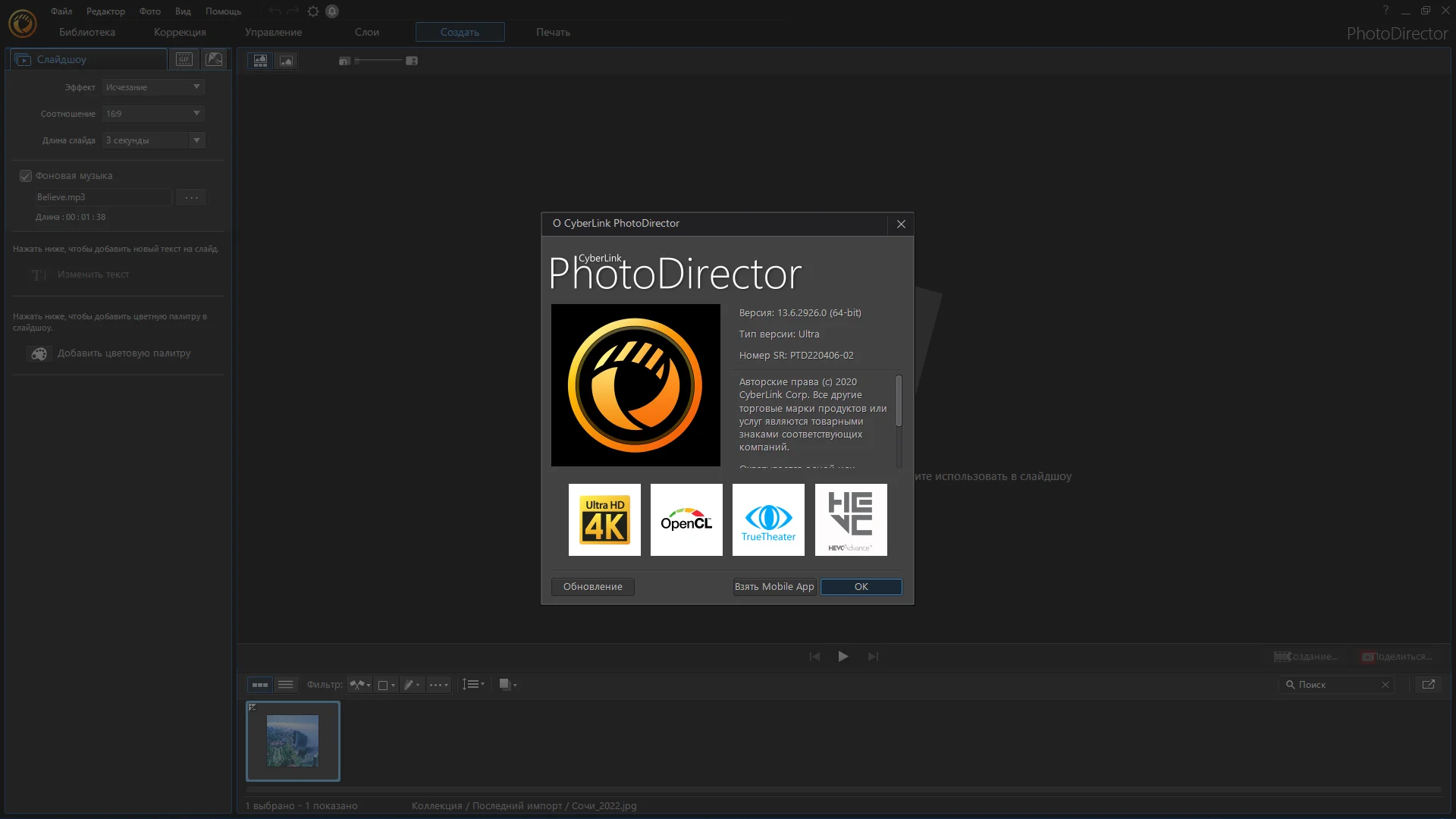This screenshot has width=1456, height=819.
Task: Click the PhotoDirector logo icon at top-left
Action: 22,24
